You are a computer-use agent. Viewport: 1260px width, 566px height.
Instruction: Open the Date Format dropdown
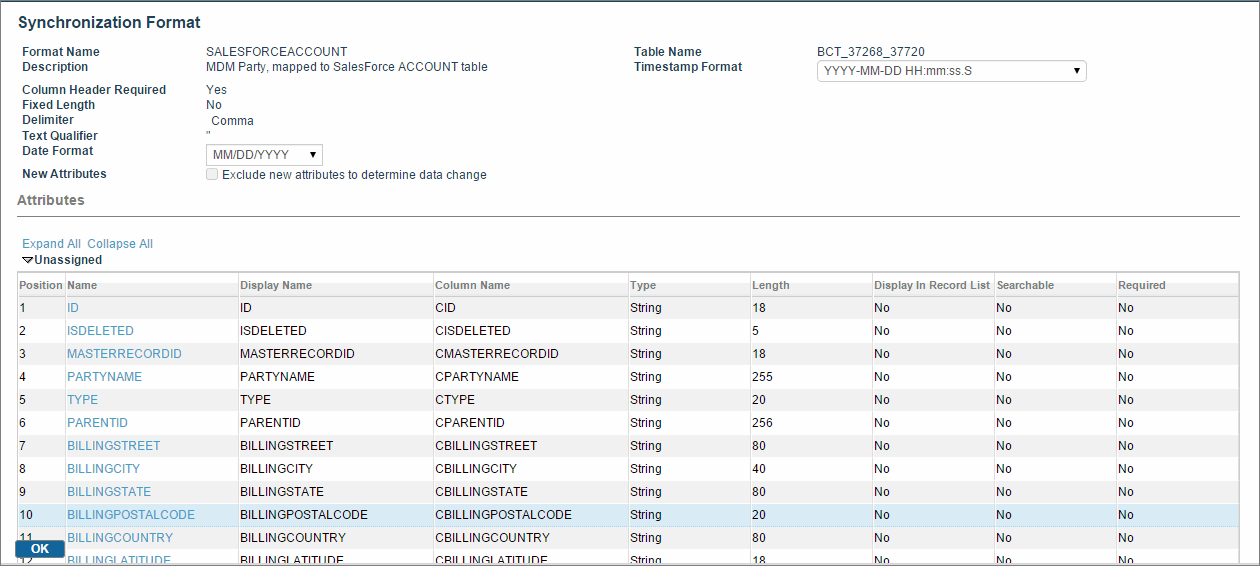pos(264,155)
